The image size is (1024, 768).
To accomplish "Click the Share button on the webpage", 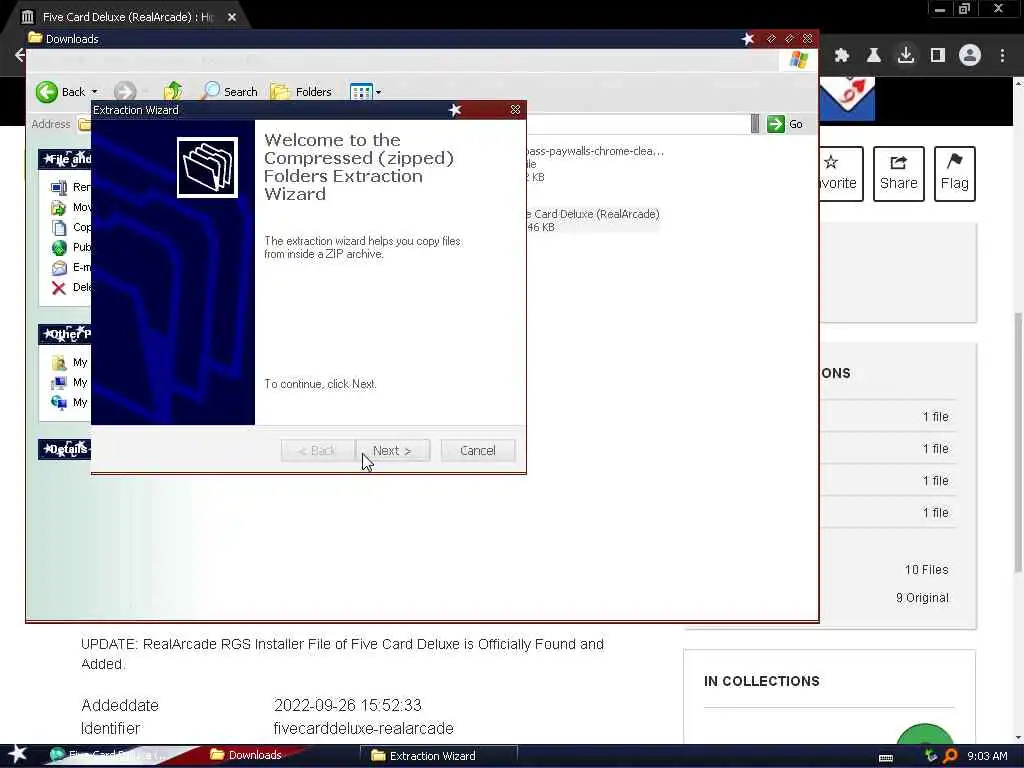I will coord(899,174).
